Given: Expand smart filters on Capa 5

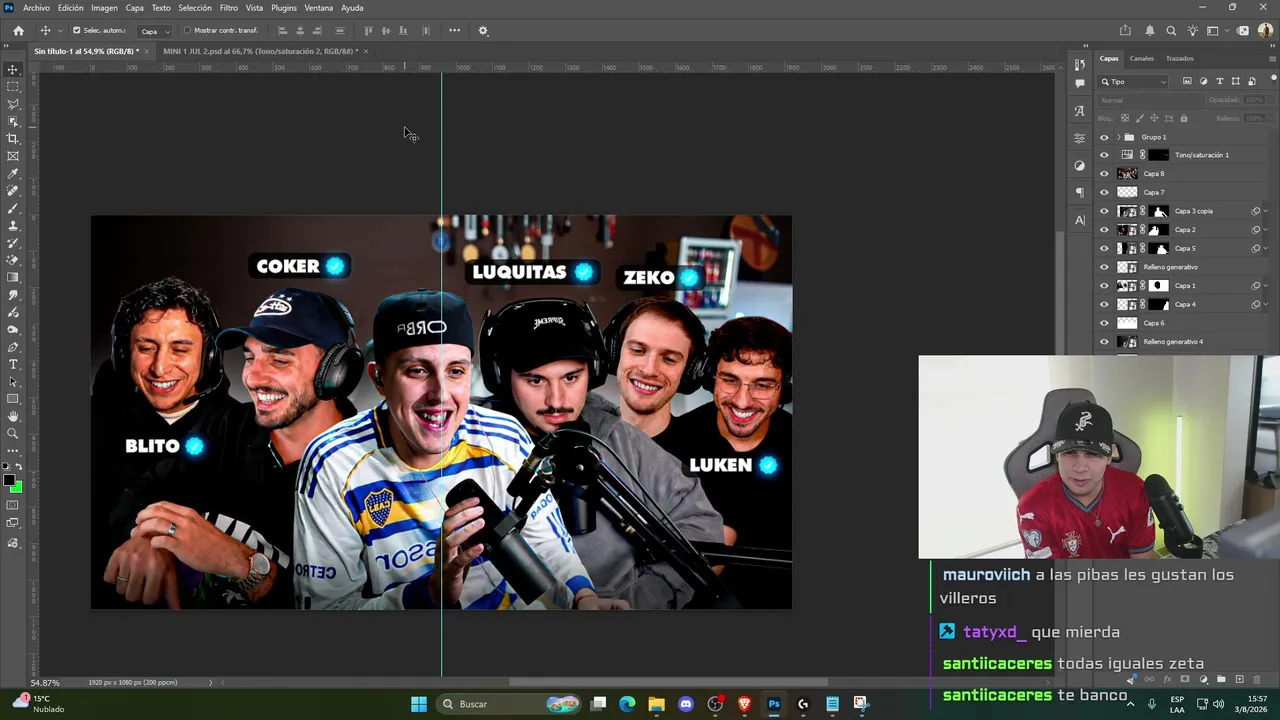Looking at the screenshot, I should [1267, 248].
